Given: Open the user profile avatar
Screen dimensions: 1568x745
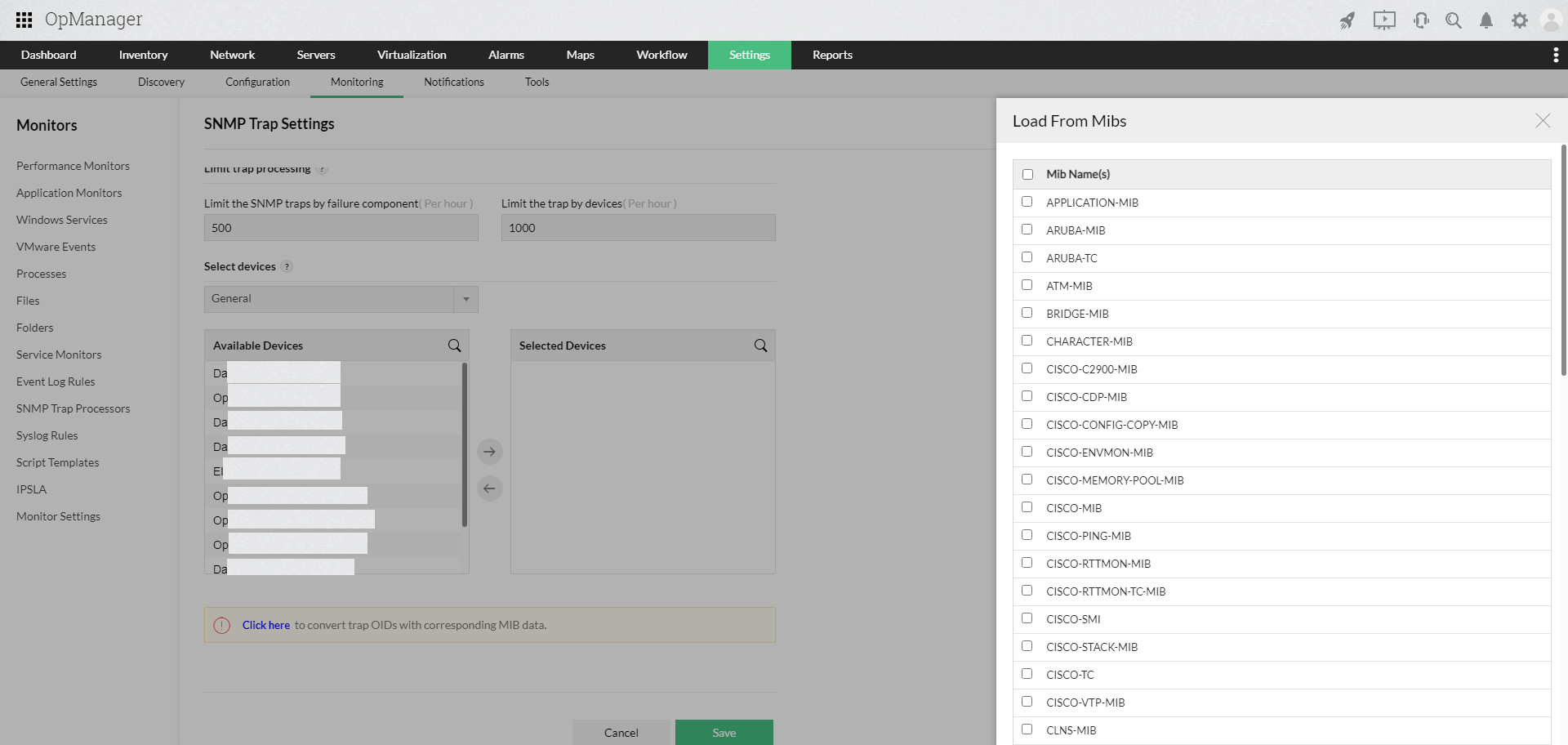Looking at the screenshot, I should coord(1551,20).
